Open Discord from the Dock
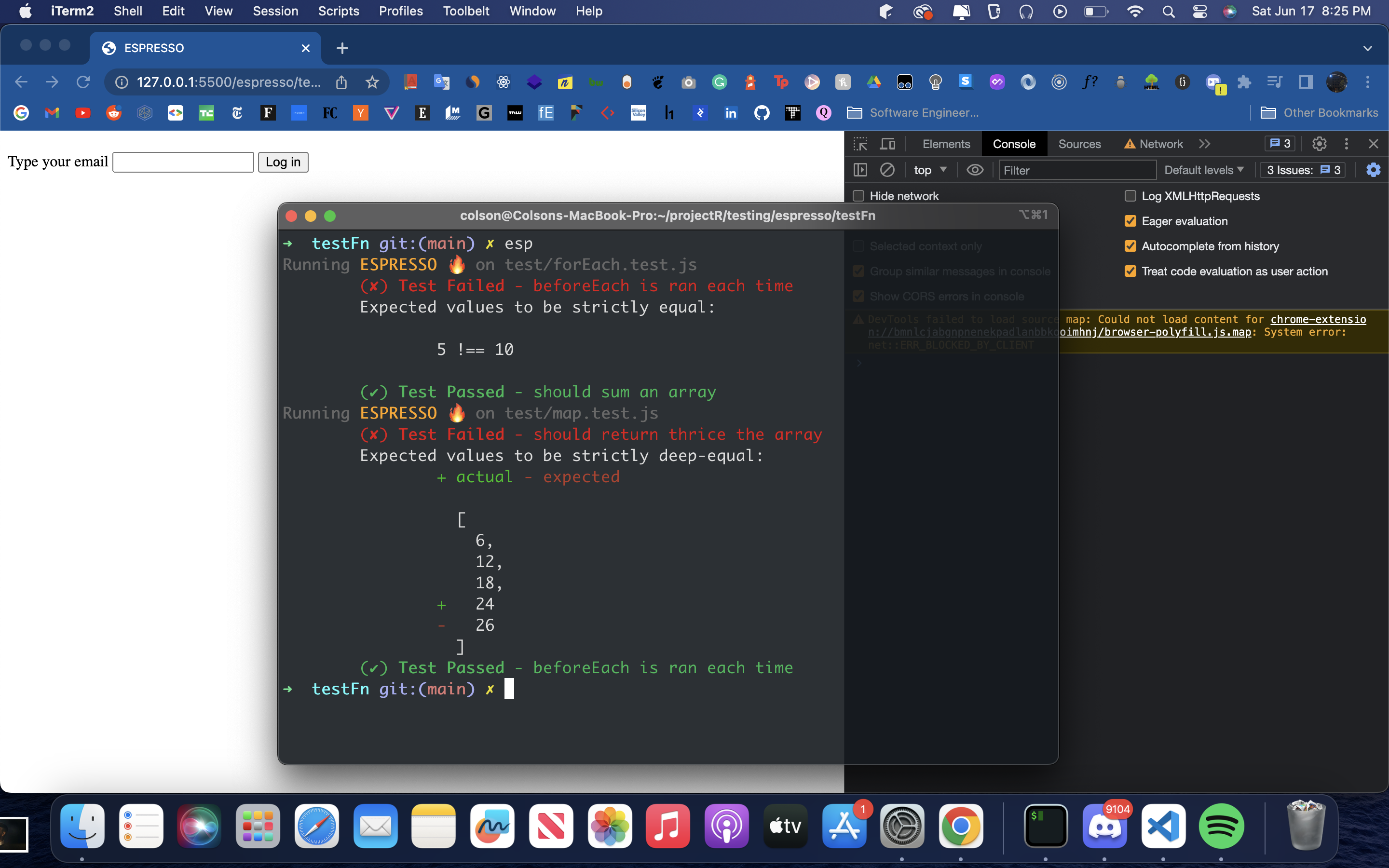This screenshot has width=1389, height=868. (1104, 826)
